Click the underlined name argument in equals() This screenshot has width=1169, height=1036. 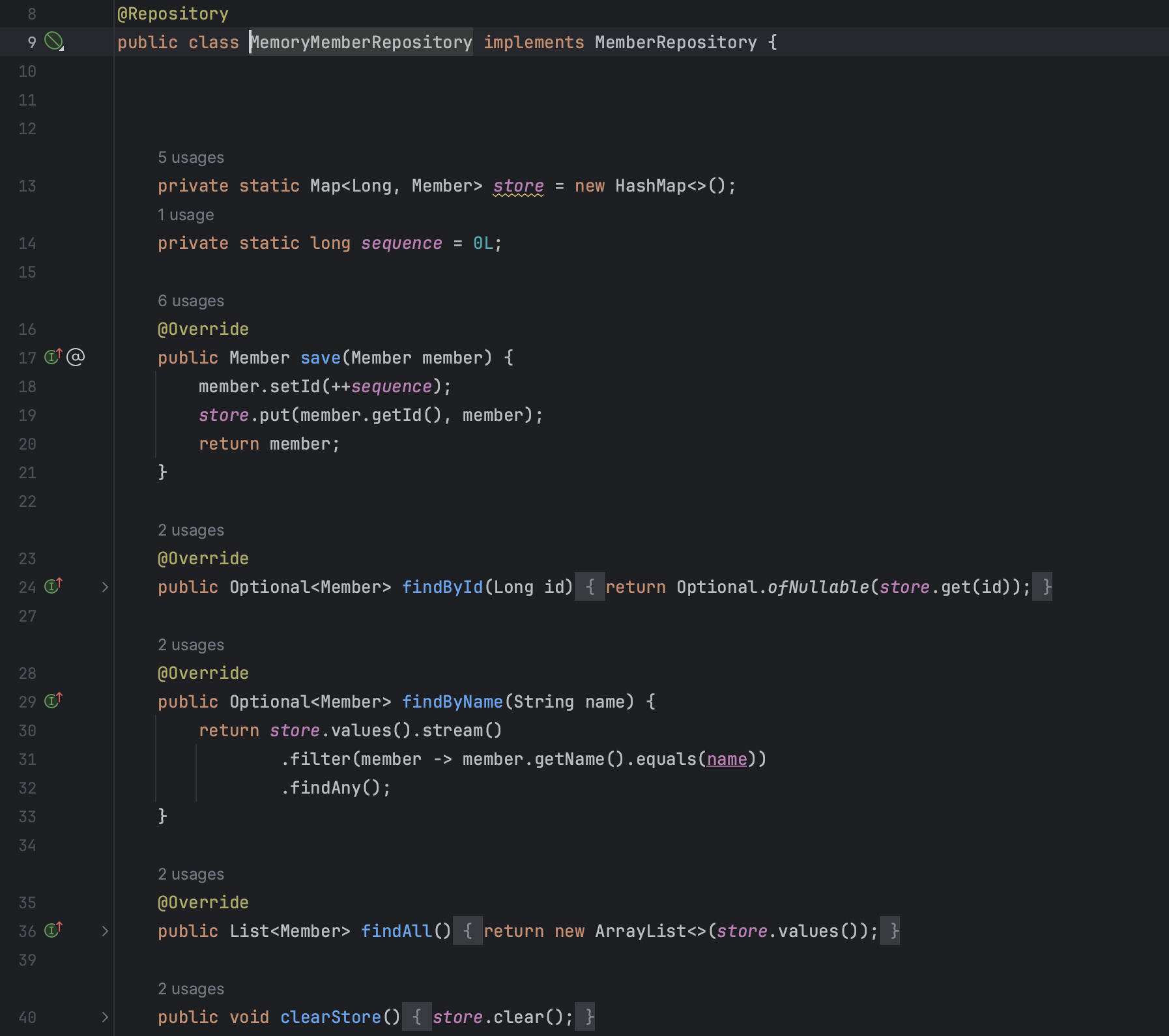coord(727,760)
